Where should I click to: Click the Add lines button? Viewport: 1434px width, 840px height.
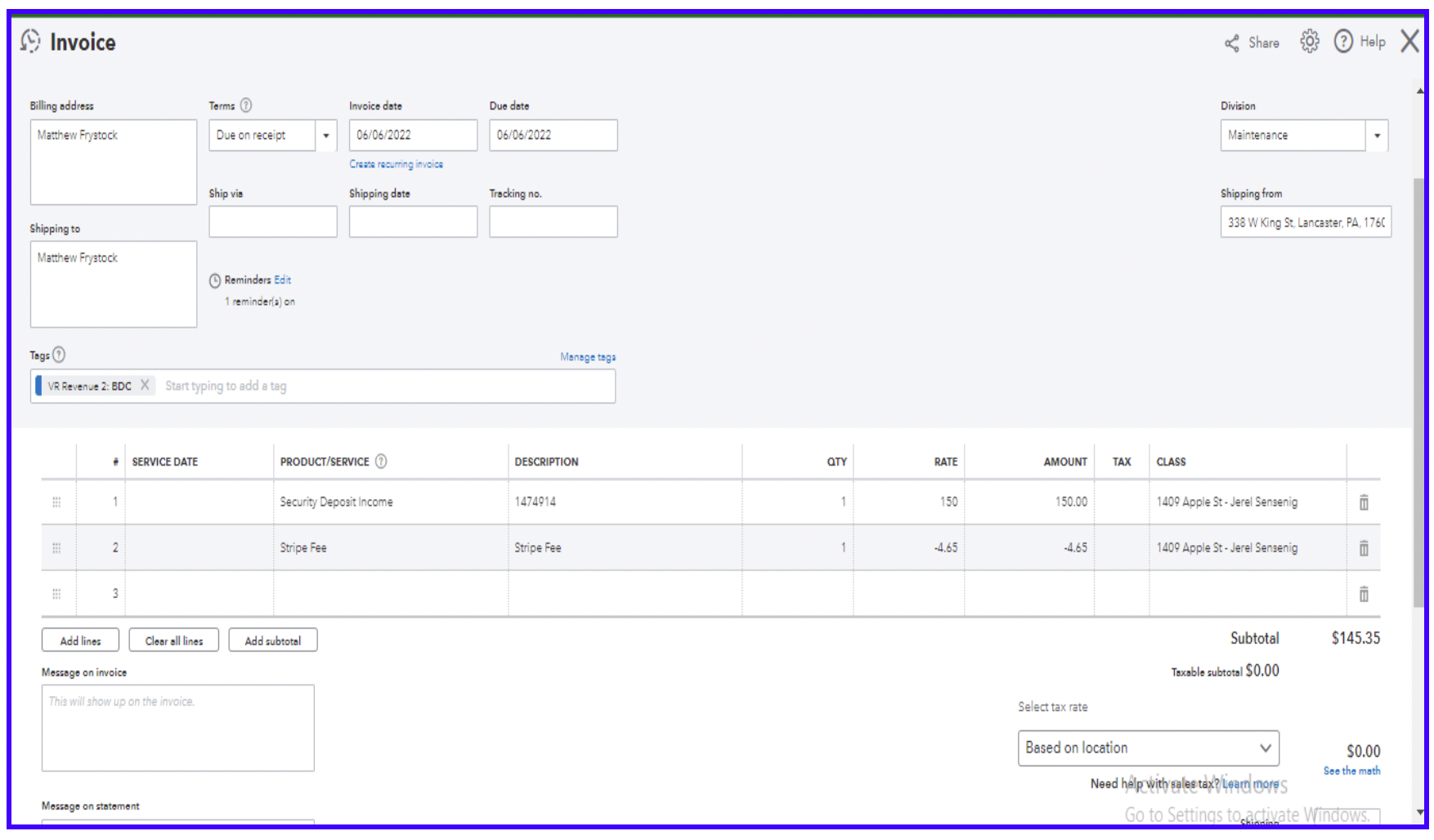[80, 641]
